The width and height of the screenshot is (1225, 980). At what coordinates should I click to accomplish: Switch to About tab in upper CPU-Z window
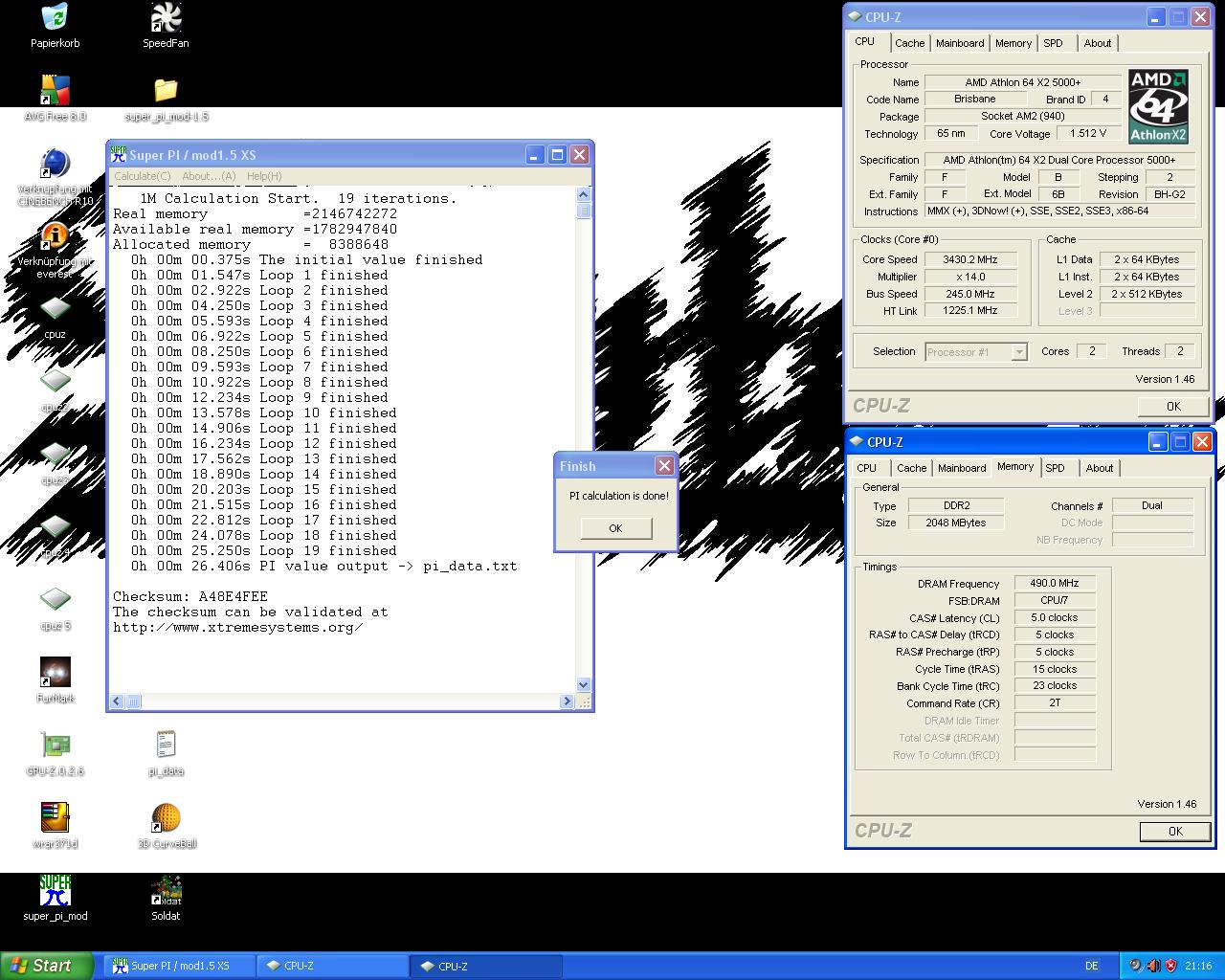(1098, 43)
